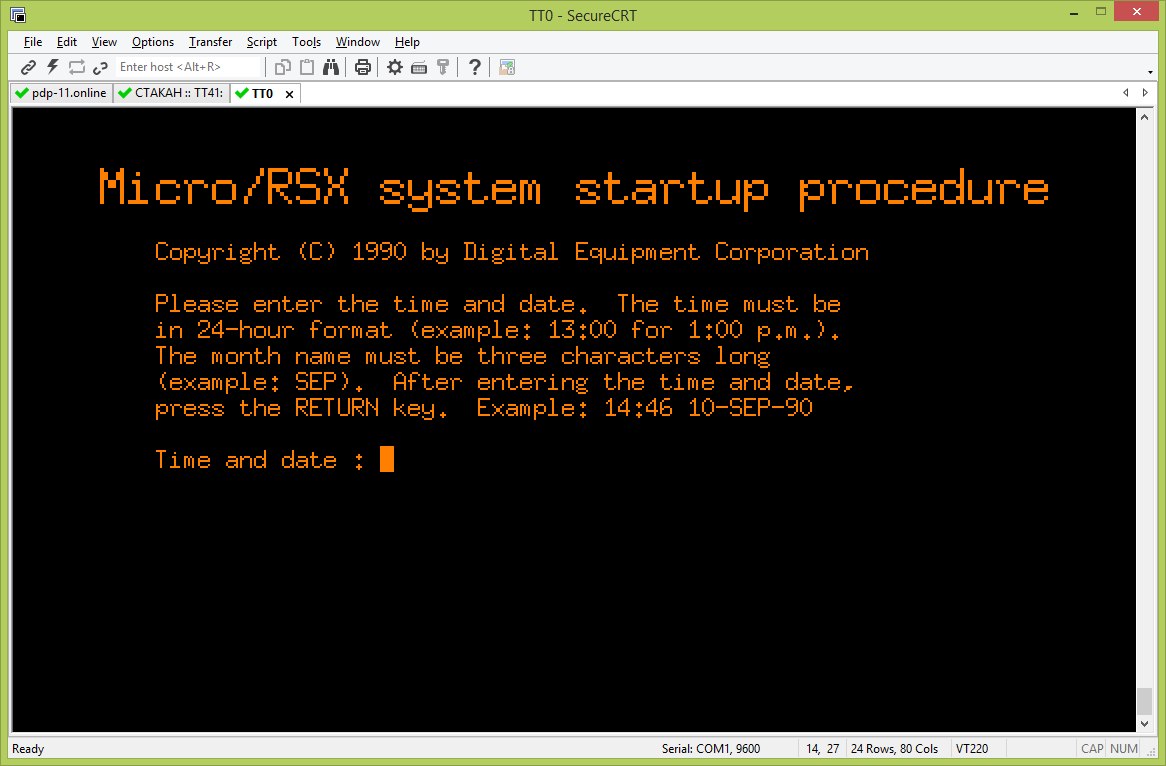Click the Help question mark icon
The image size is (1166, 766).
tap(475, 67)
